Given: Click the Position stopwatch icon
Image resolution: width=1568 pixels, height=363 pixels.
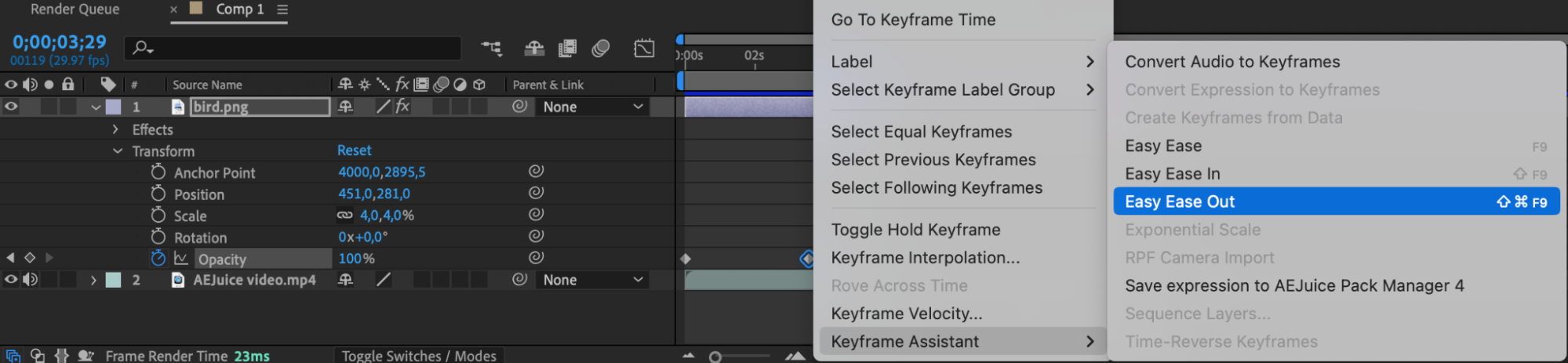Looking at the screenshot, I should coord(158,194).
